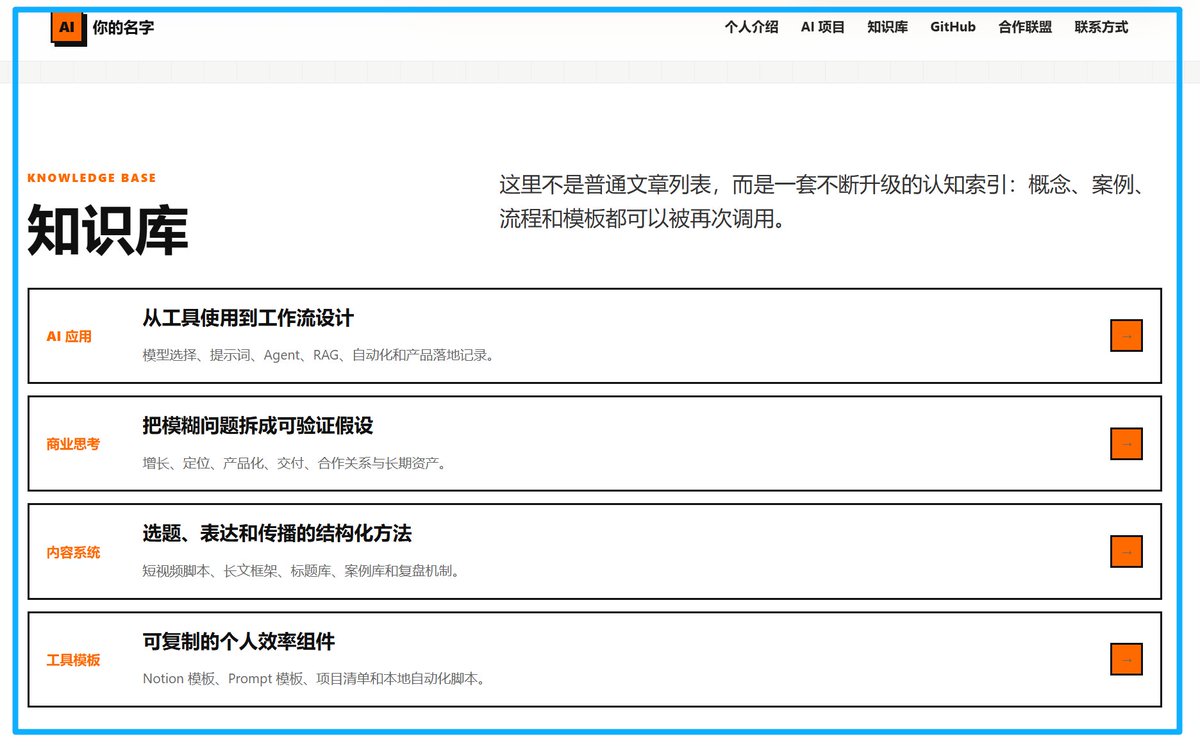
Task: Open 选题、表达和传播的结构化方法 entry
Action: coord(277,534)
